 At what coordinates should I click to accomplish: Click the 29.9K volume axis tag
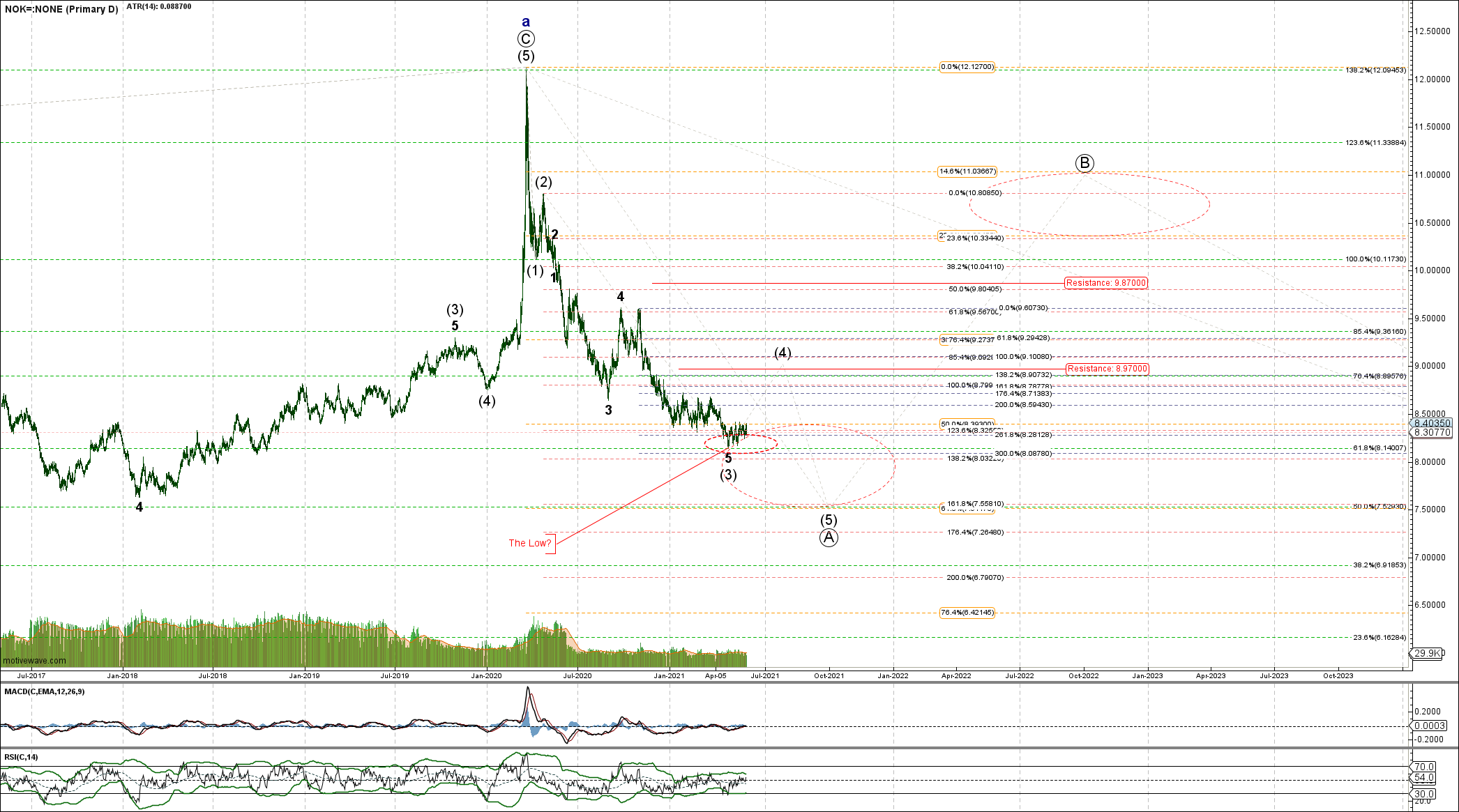[x=1426, y=653]
